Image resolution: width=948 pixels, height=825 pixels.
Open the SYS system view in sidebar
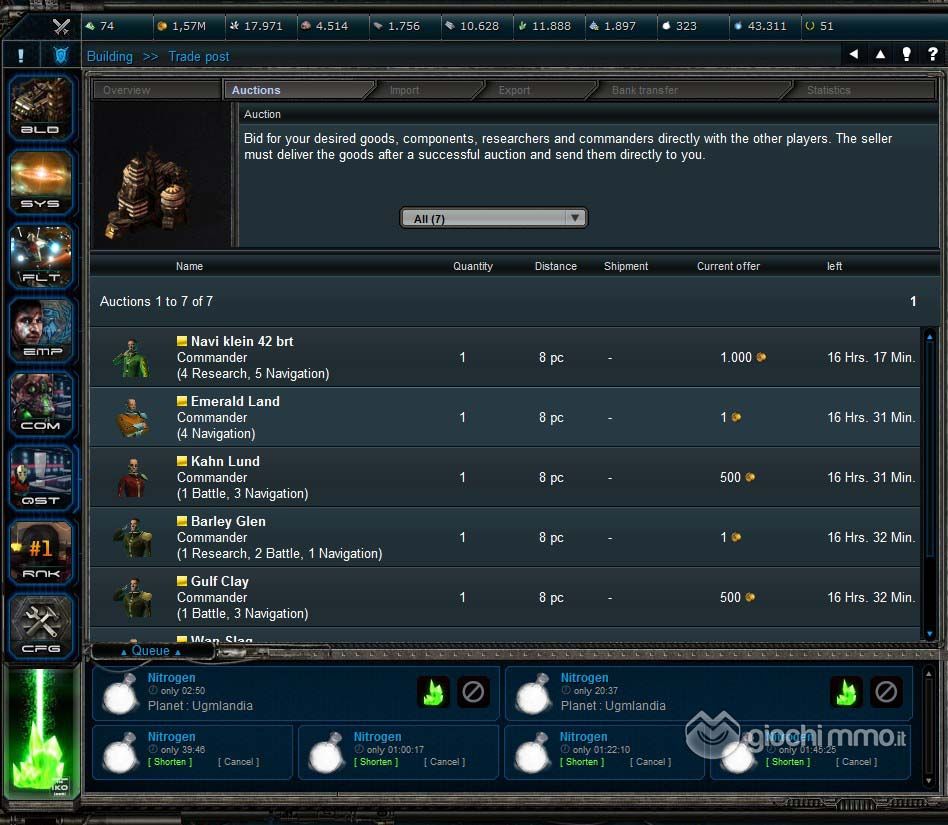click(x=41, y=183)
